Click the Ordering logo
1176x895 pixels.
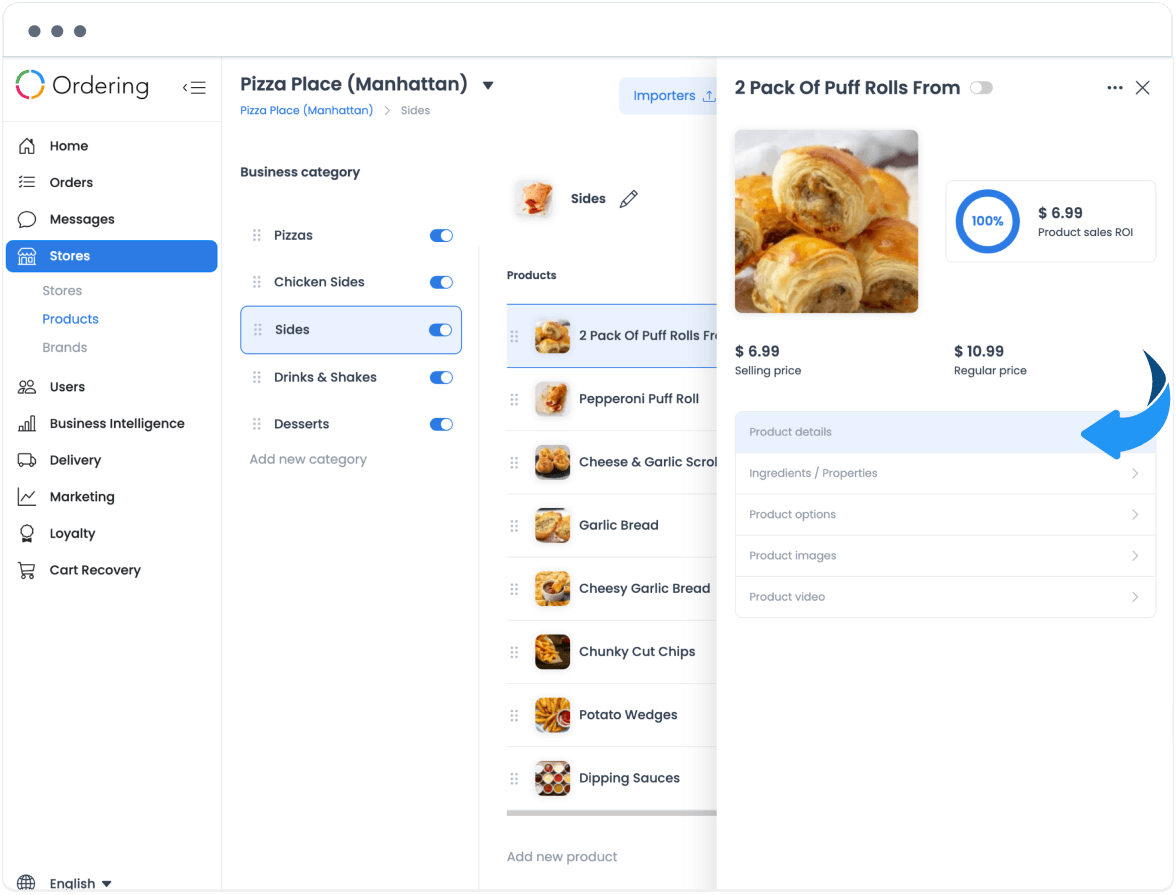click(82, 86)
